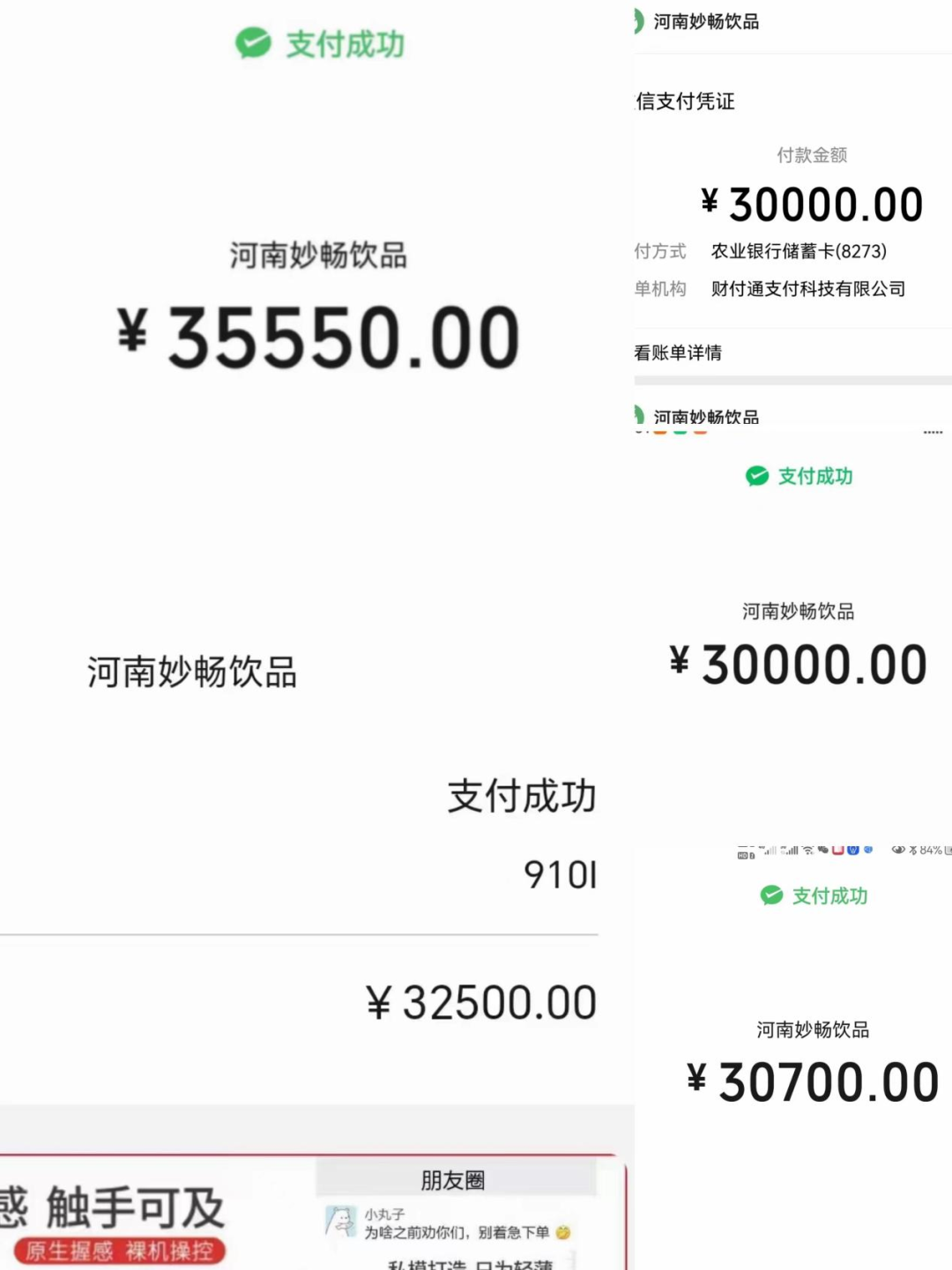Image resolution: width=952 pixels, height=1270 pixels.
Task: Select the 朋友圈 header tab
Action: click(x=453, y=1180)
